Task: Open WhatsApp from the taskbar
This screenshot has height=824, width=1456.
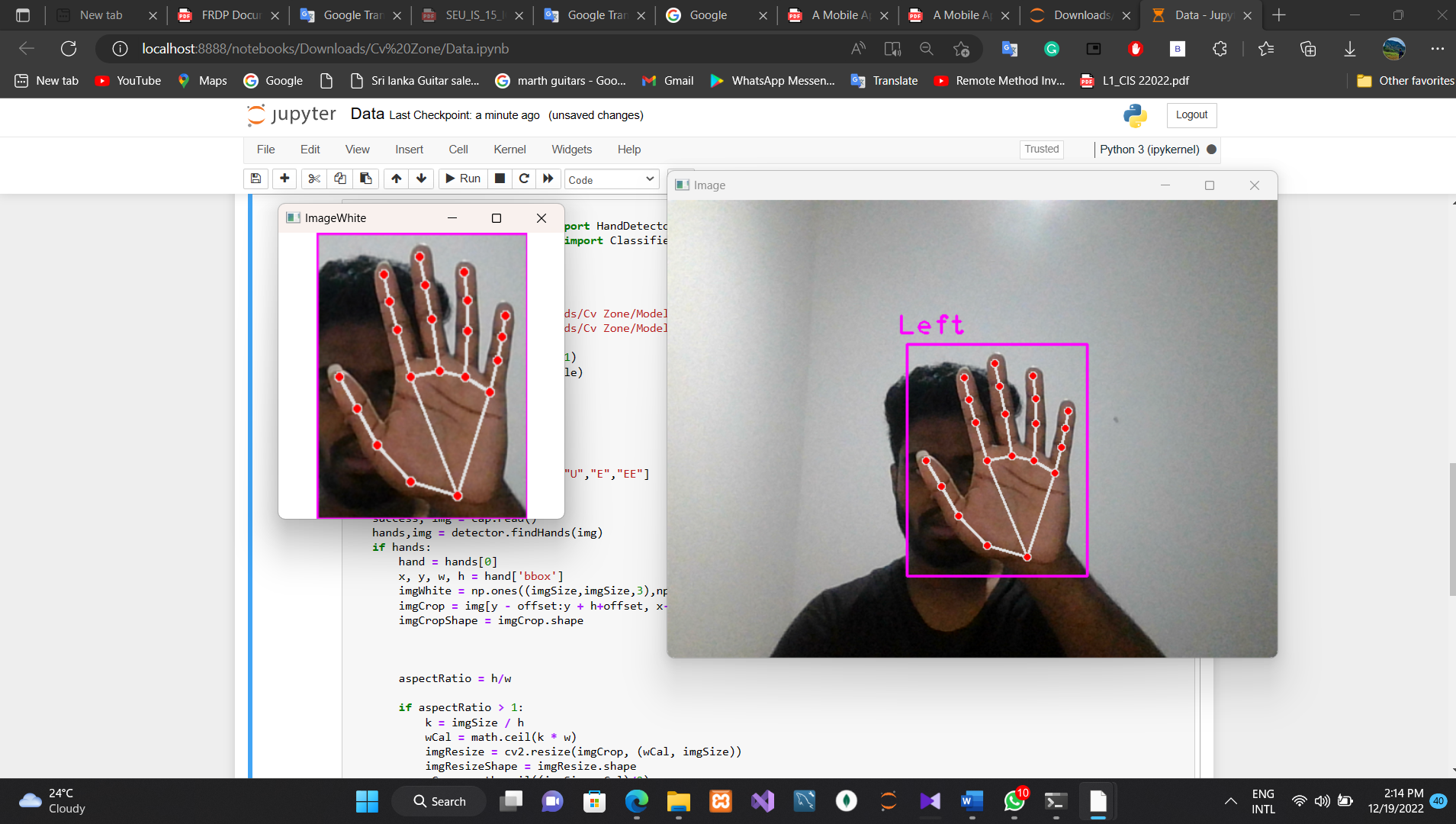Action: [1013, 802]
